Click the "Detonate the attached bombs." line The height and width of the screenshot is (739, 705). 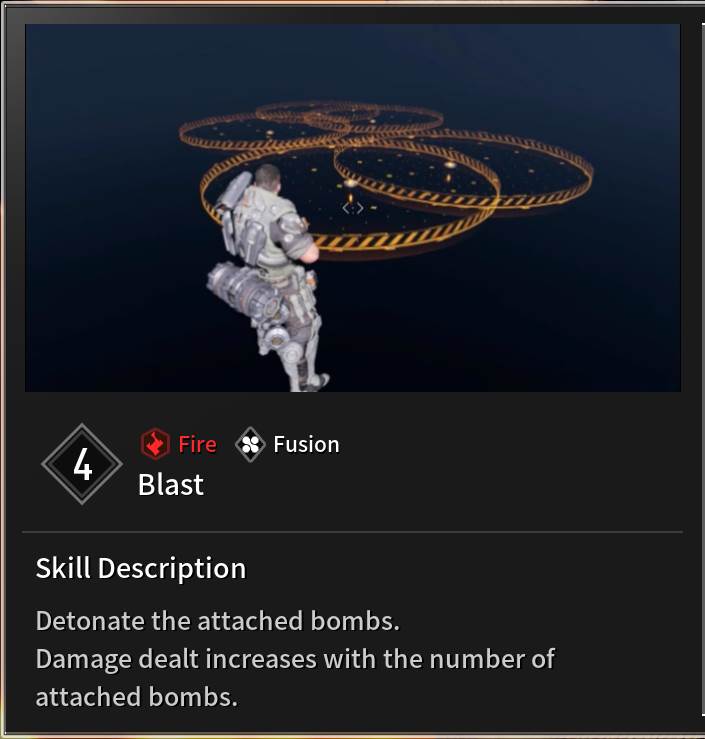tap(218, 621)
